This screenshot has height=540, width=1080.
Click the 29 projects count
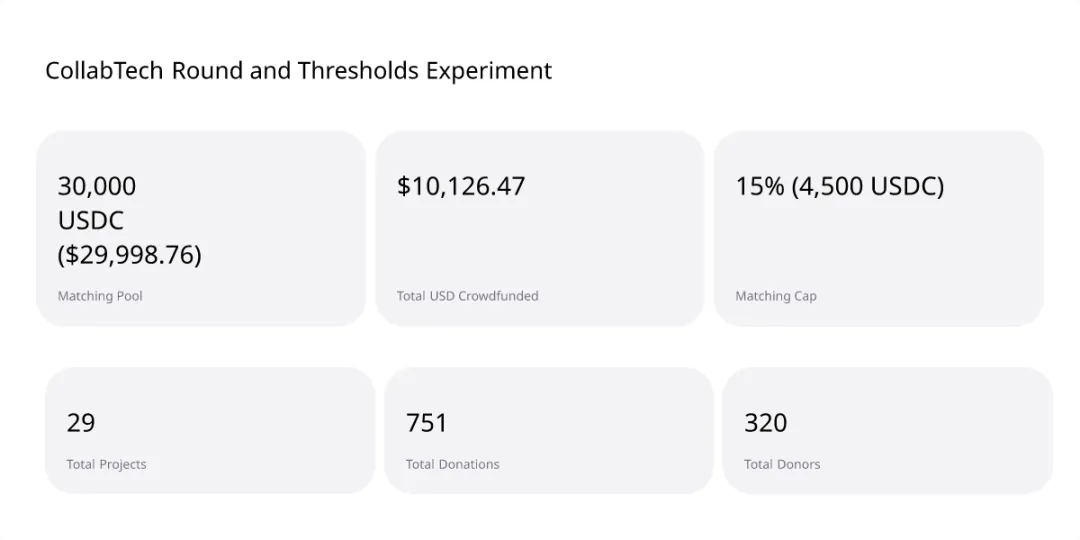[x=81, y=423]
